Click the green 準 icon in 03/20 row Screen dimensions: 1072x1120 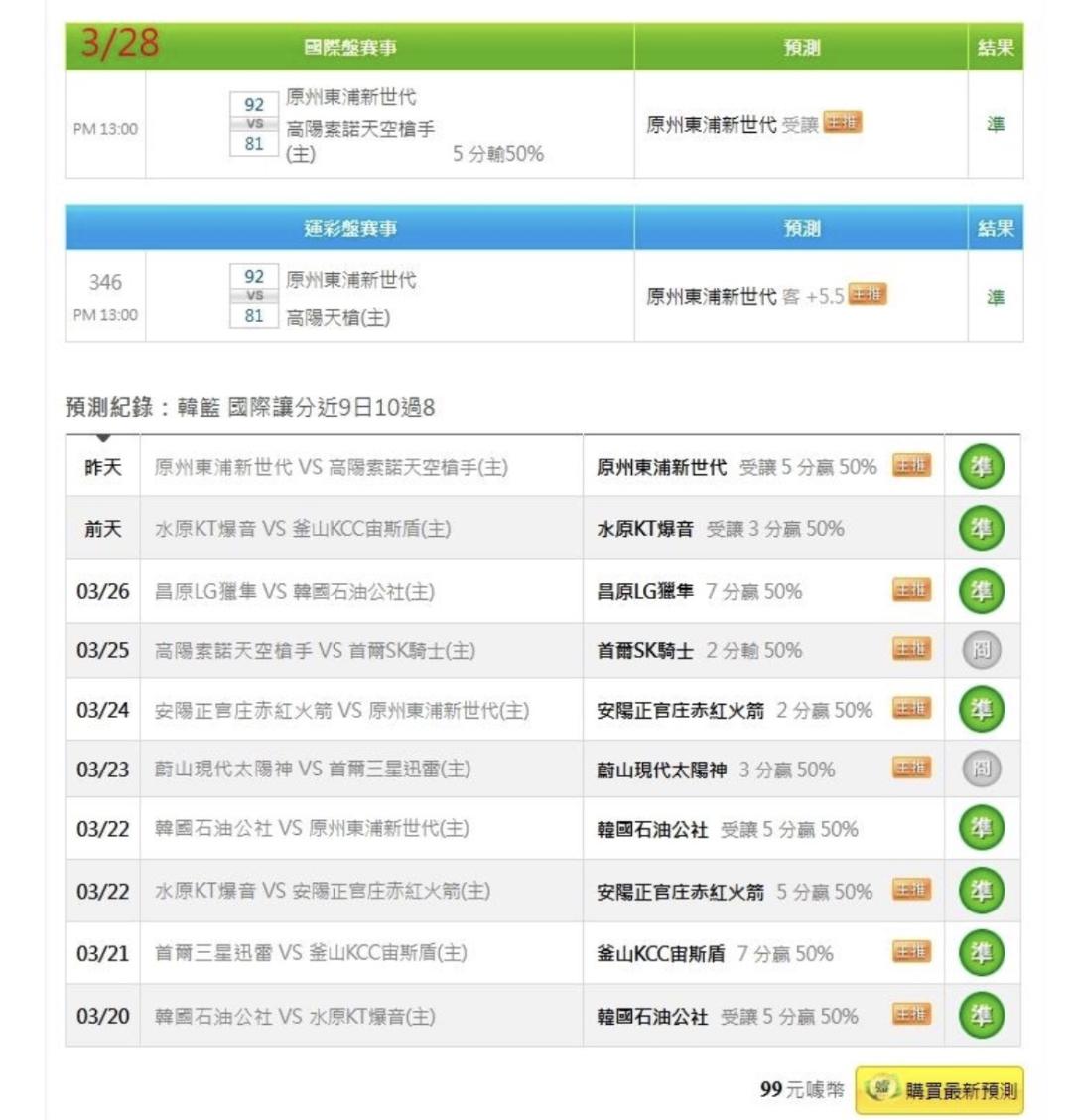[x=982, y=1015]
